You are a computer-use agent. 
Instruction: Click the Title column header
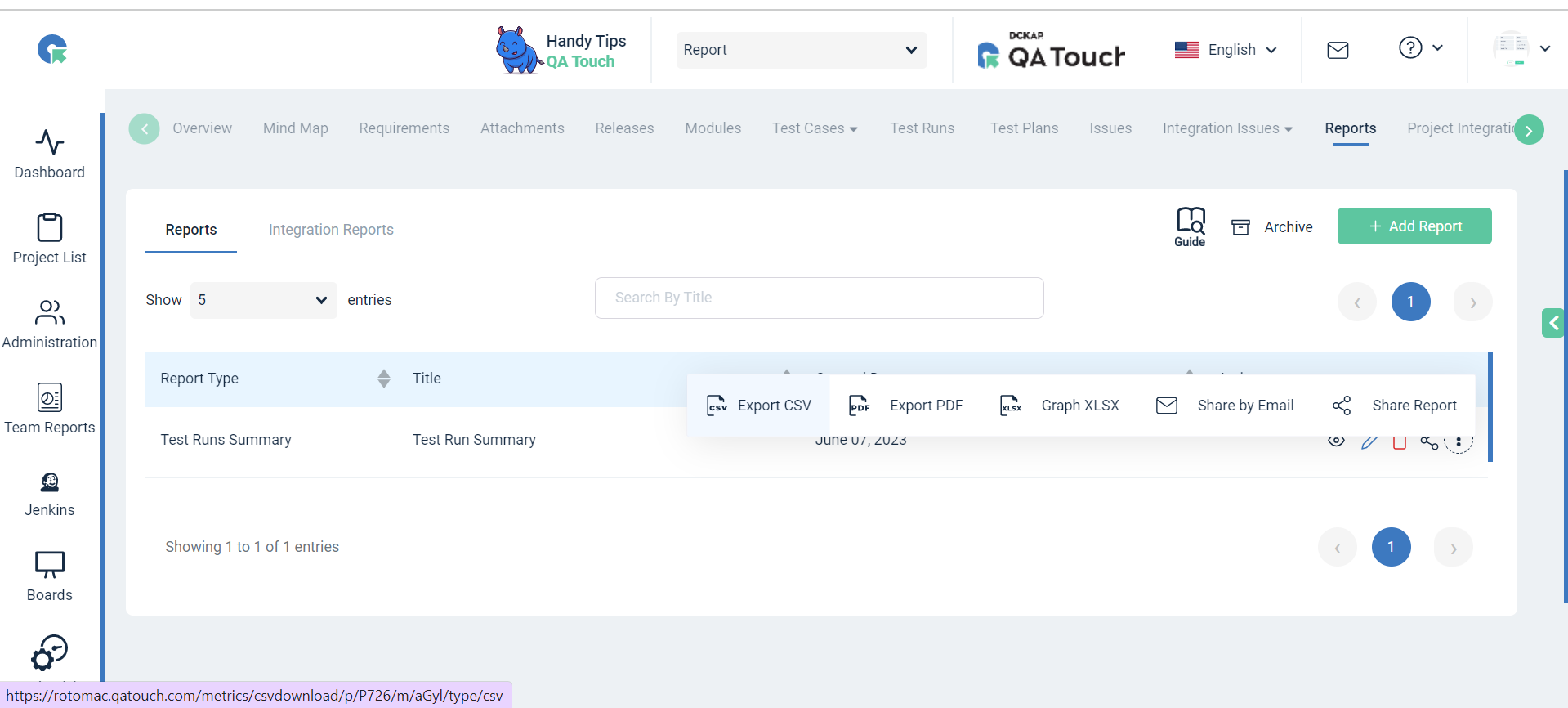pyautogui.click(x=427, y=379)
